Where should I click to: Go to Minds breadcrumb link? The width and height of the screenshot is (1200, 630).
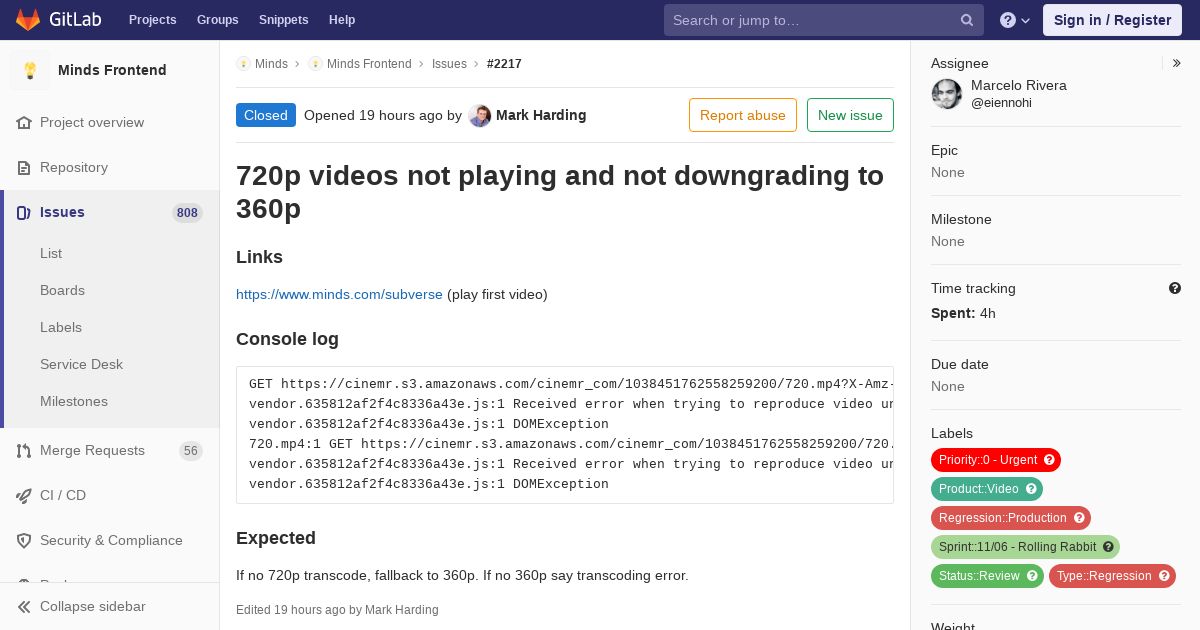pyautogui.click(x=271, y=63)
